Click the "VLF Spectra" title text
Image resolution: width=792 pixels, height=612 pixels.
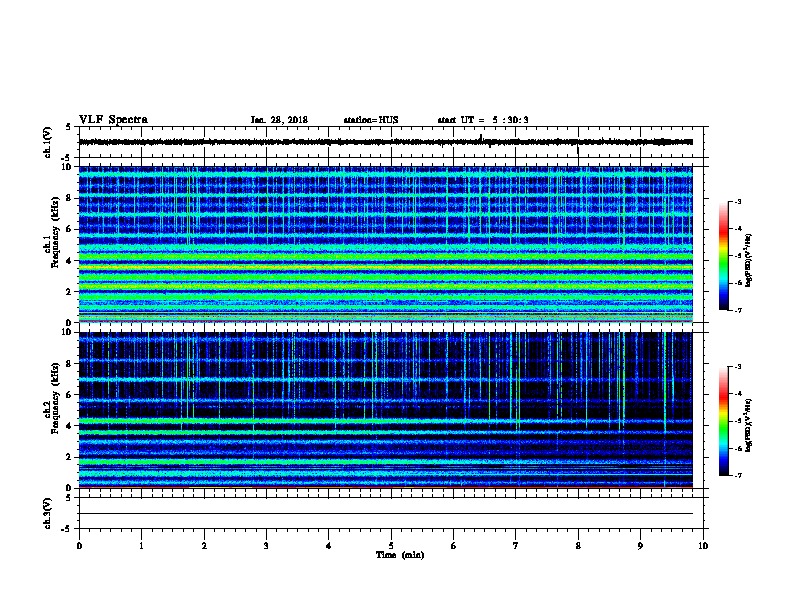pos(113,120)
